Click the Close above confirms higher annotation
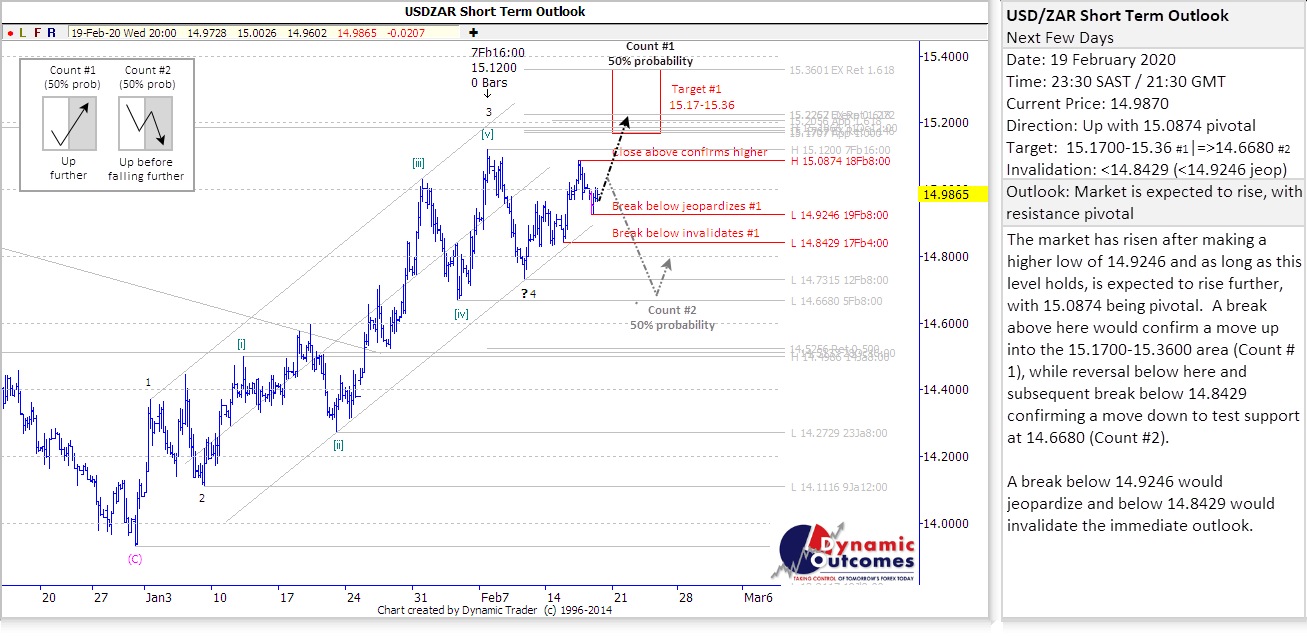Viewport: 1307px width, 641px height. tap(690, 152)
